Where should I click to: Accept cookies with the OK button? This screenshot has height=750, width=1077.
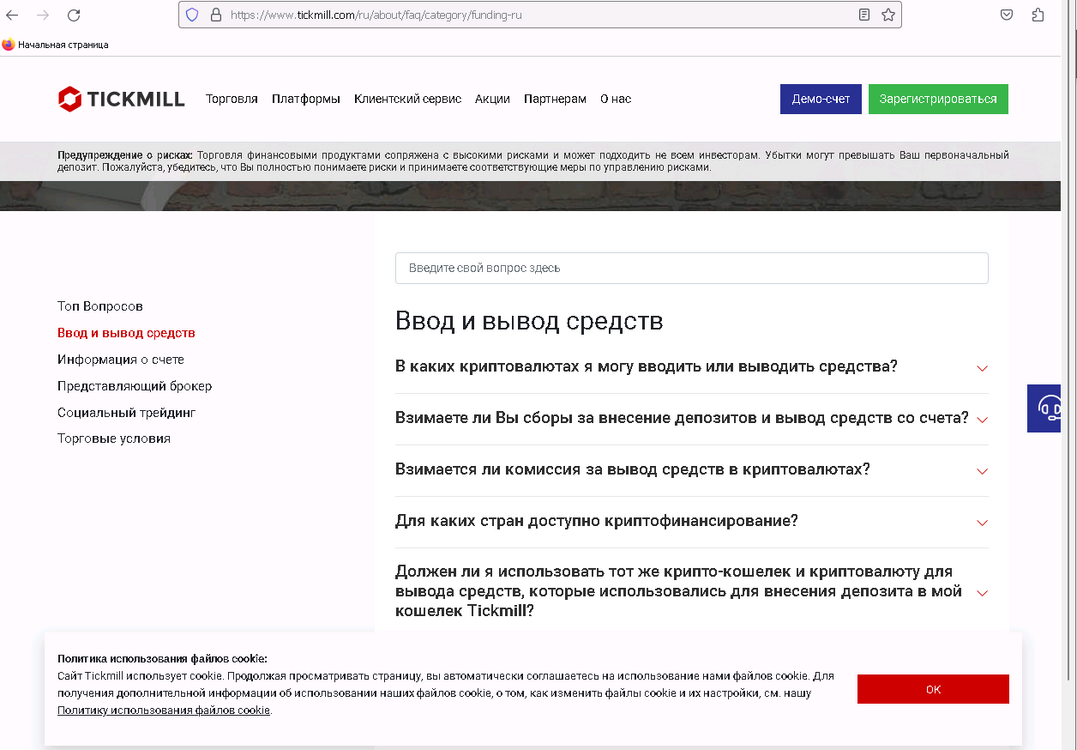point(933,690)
